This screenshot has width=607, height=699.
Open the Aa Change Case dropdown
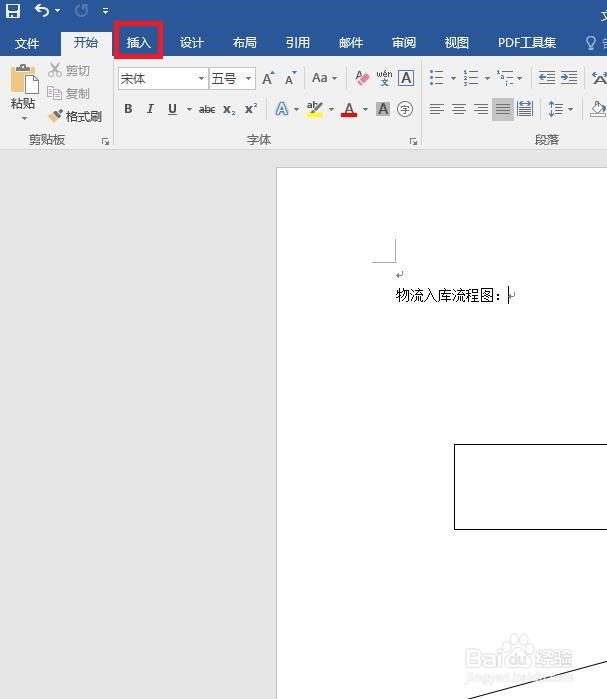tap(324, 78)
